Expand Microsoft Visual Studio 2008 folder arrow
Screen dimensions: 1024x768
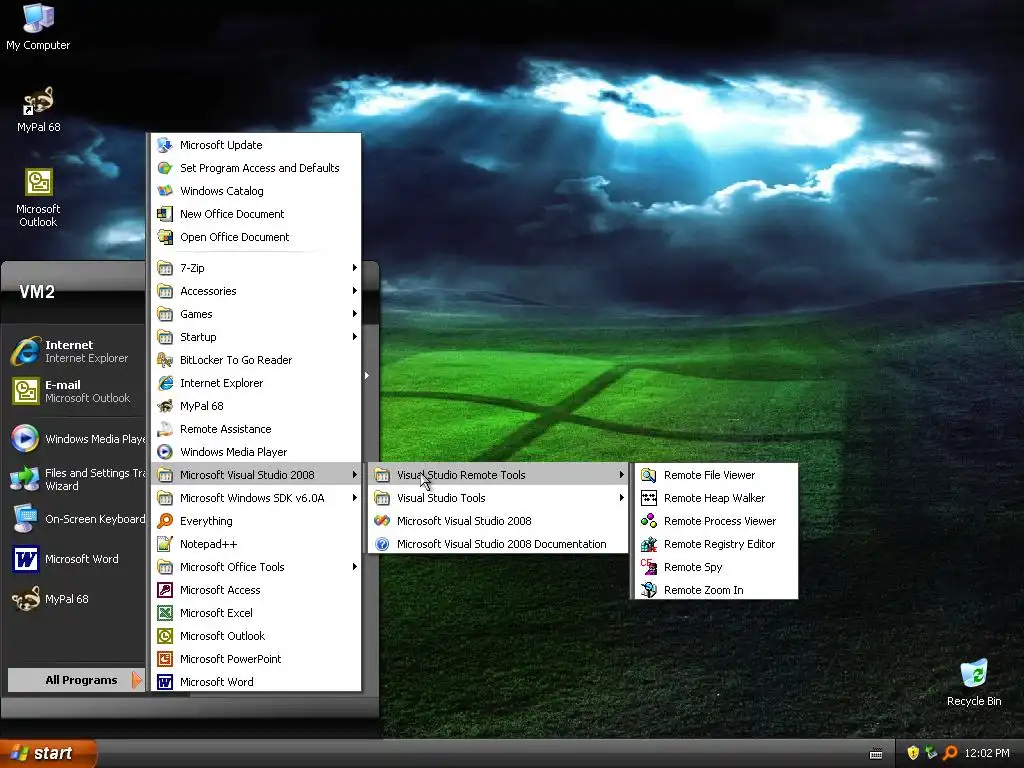(355, 475)
